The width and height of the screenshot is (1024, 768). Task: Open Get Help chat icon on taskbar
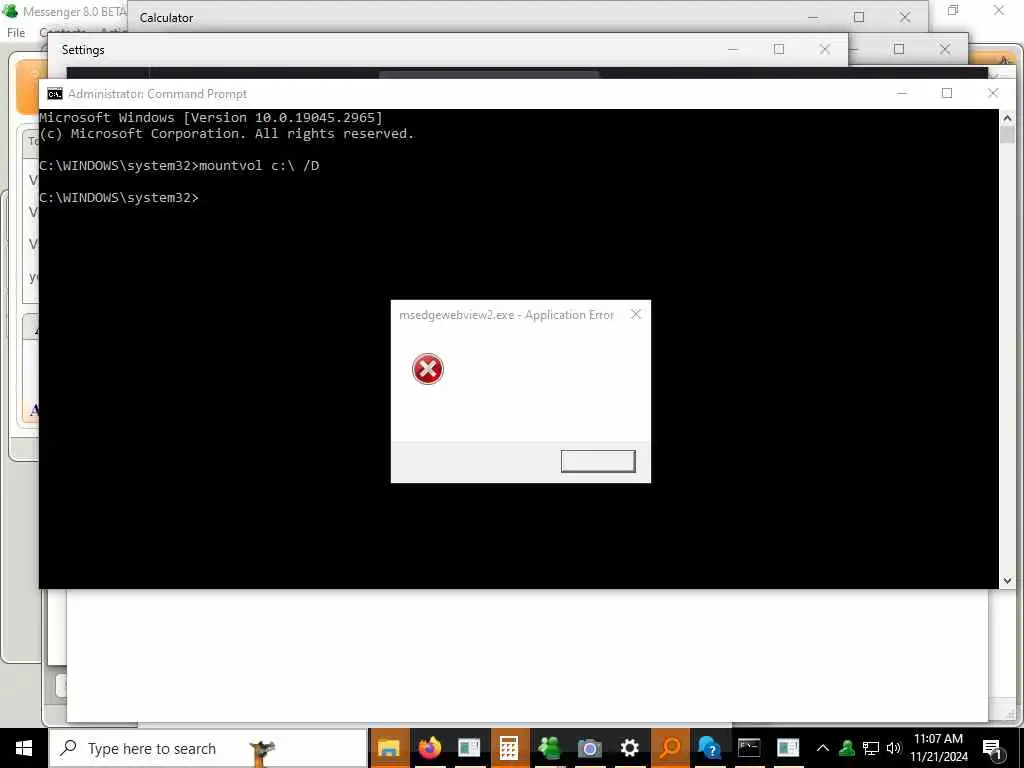pyautogui.click(x=709, y=748)
